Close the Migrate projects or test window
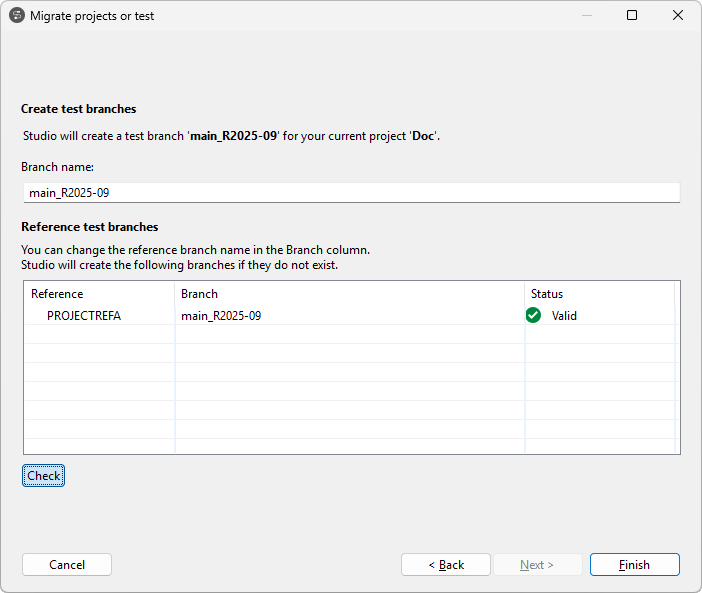This screenshot has height=593, width=702. pos(678,16)
